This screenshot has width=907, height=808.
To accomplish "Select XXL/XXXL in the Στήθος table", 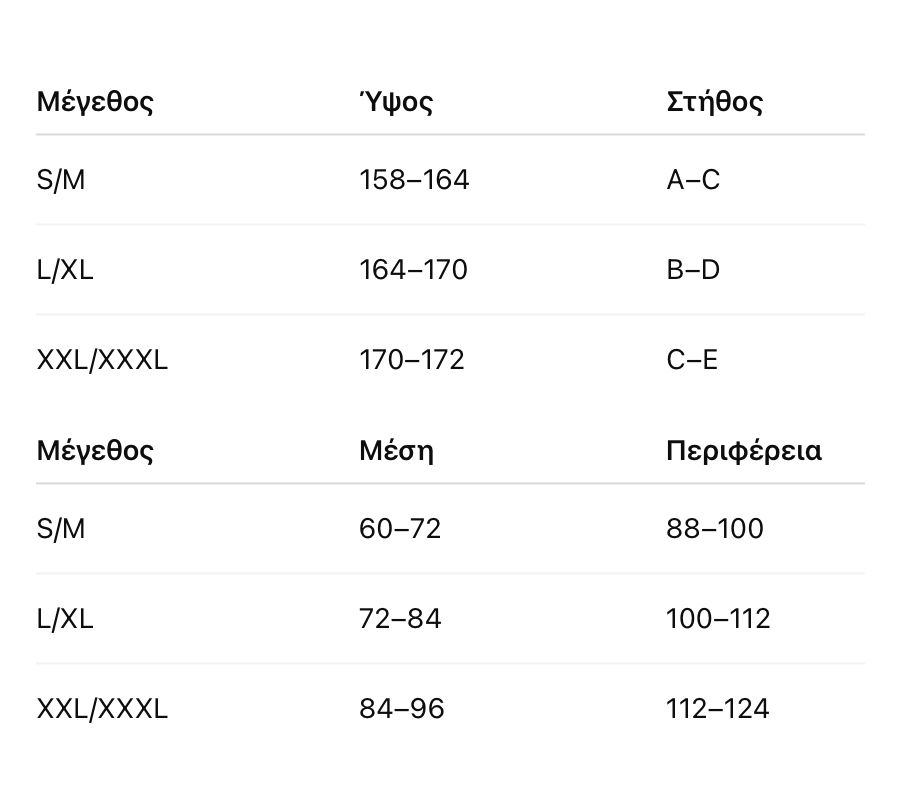I will (102, 360).
